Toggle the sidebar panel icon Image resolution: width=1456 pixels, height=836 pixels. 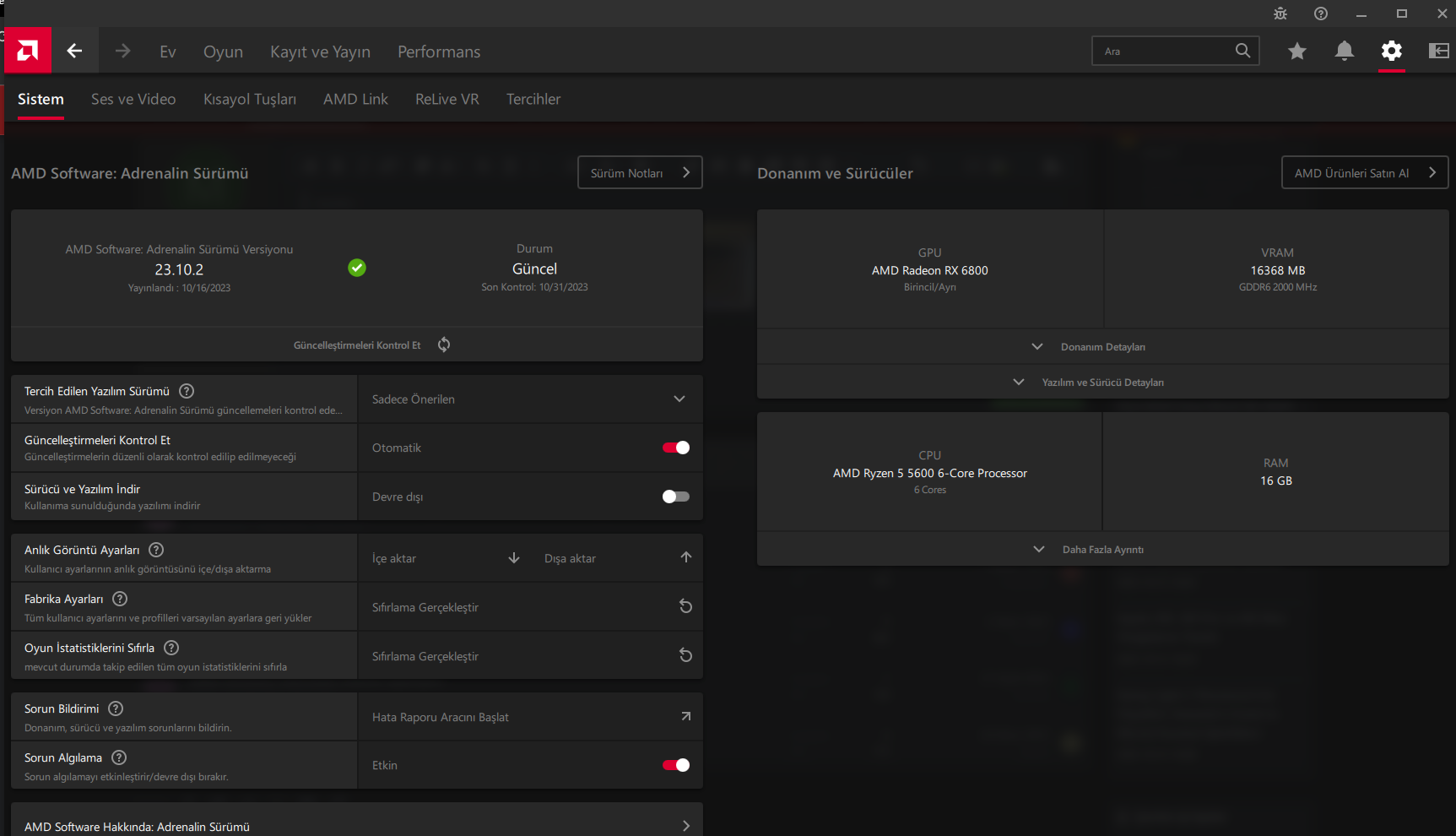(1439, 51)
